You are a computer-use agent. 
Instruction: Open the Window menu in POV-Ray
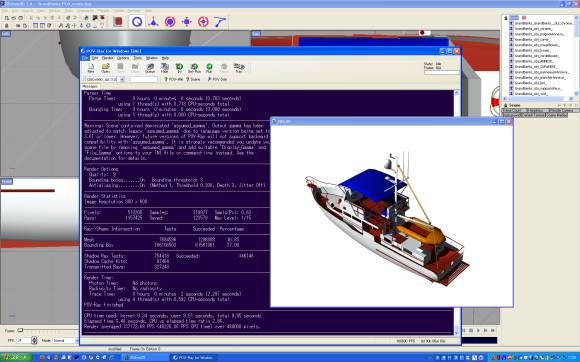click(152, 58)
